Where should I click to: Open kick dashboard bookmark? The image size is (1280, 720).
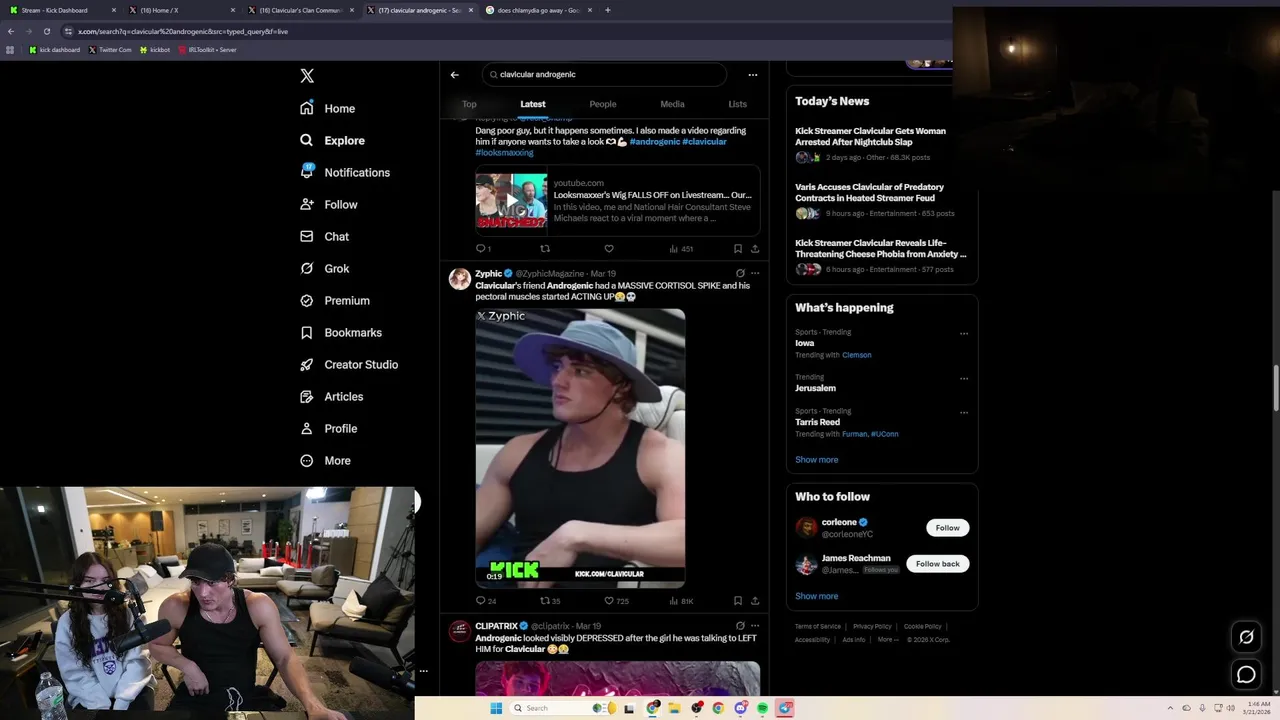55,49
